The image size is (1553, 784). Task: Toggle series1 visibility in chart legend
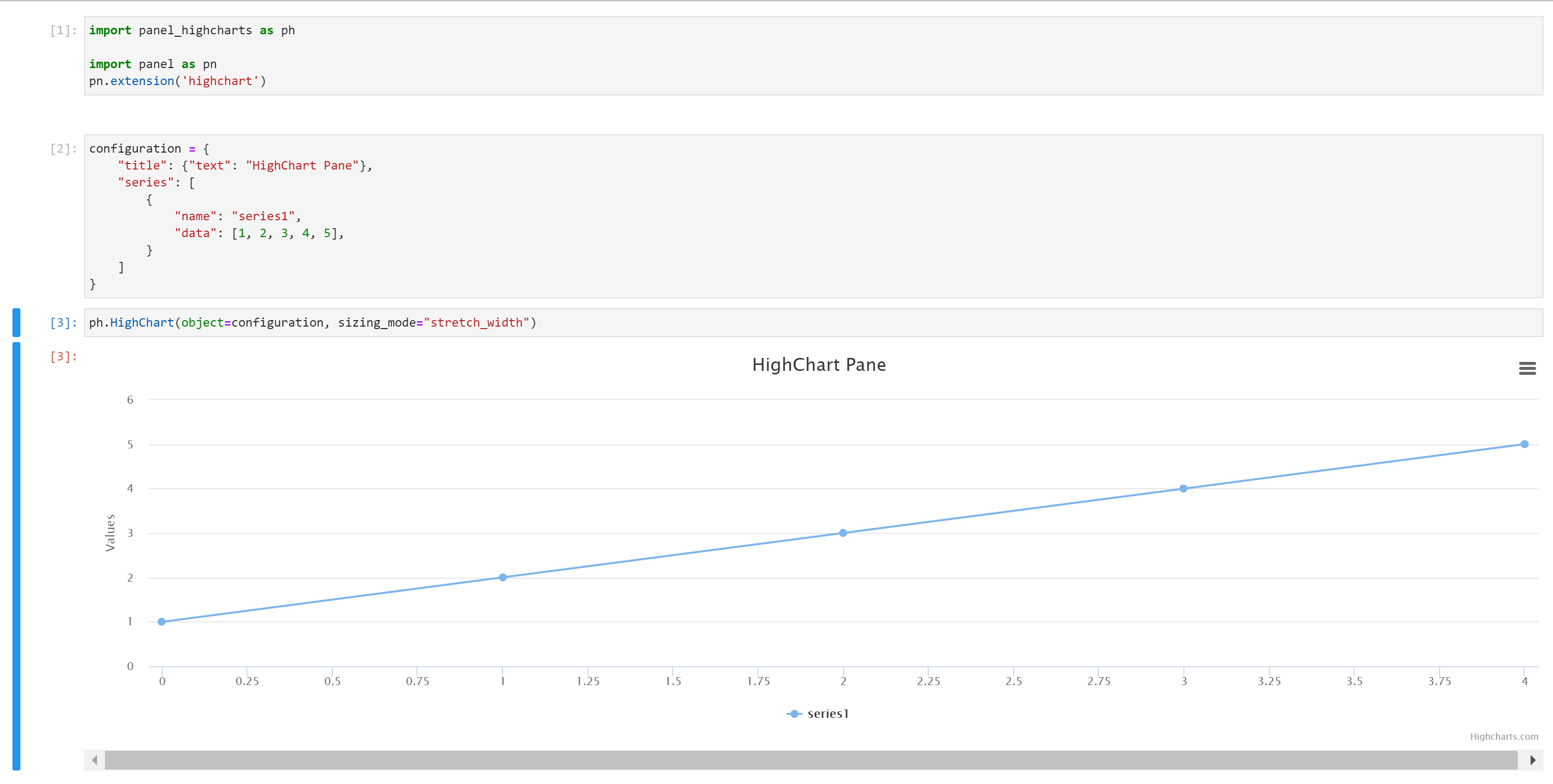[827, 713]
